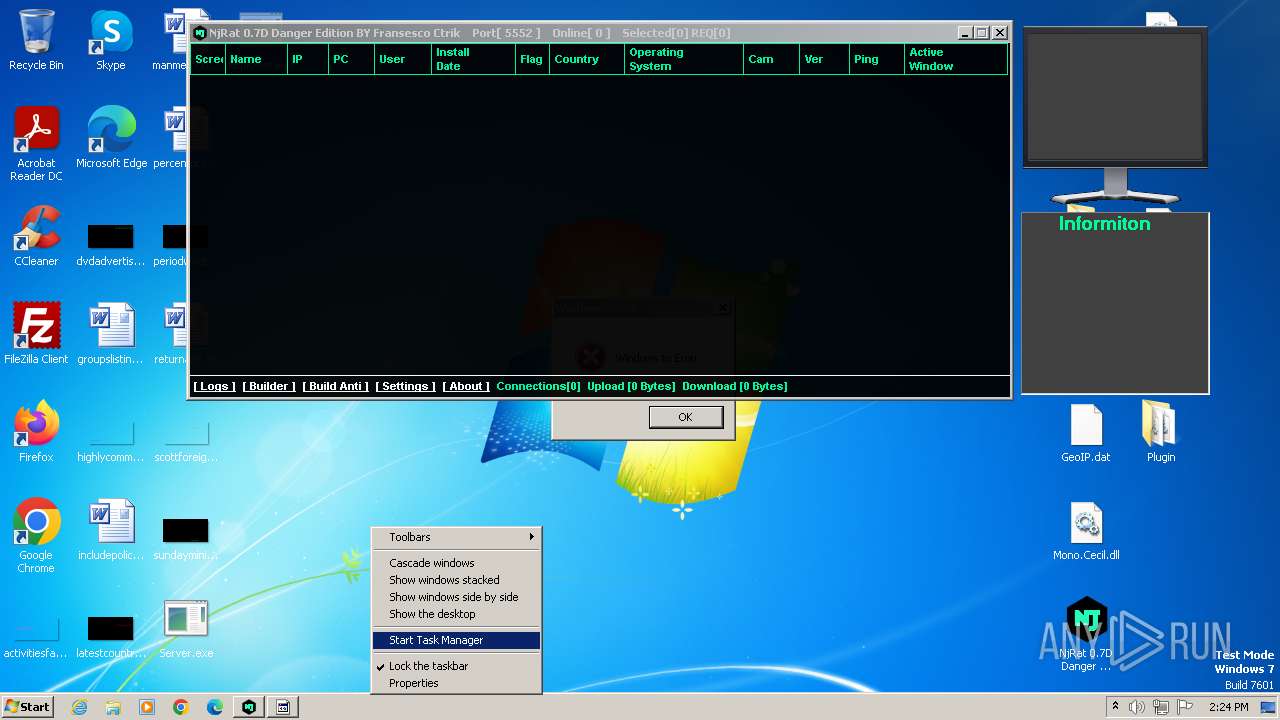Screen dimensions: 1280x720
Task: Click the OK button in the error dialog
Action: (685, 417)
